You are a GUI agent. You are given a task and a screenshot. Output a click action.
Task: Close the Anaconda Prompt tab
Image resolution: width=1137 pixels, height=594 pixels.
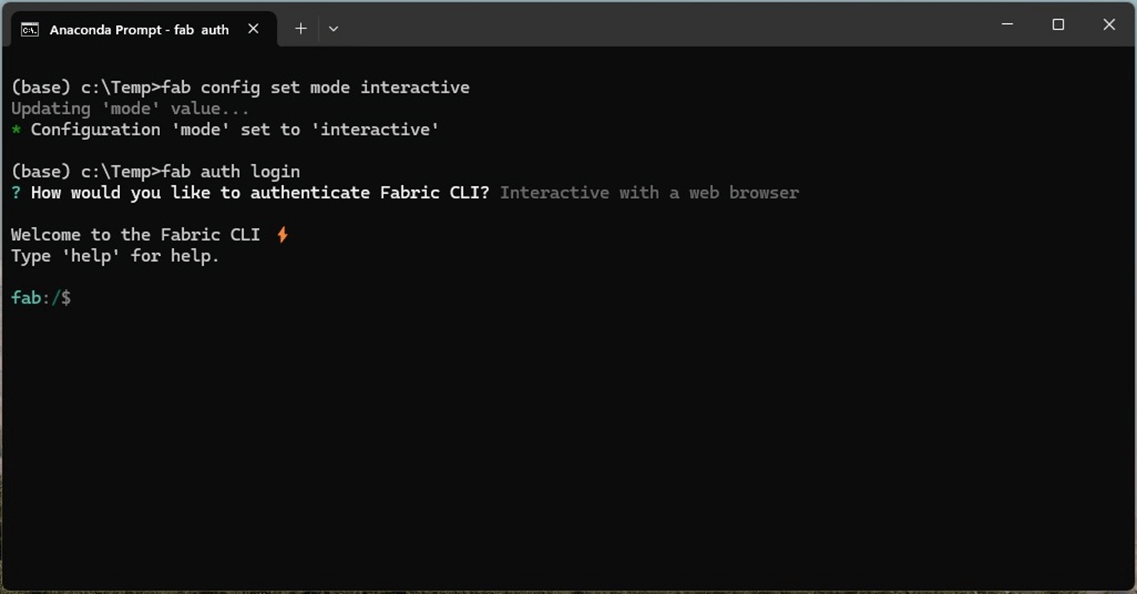click(253, 29)
